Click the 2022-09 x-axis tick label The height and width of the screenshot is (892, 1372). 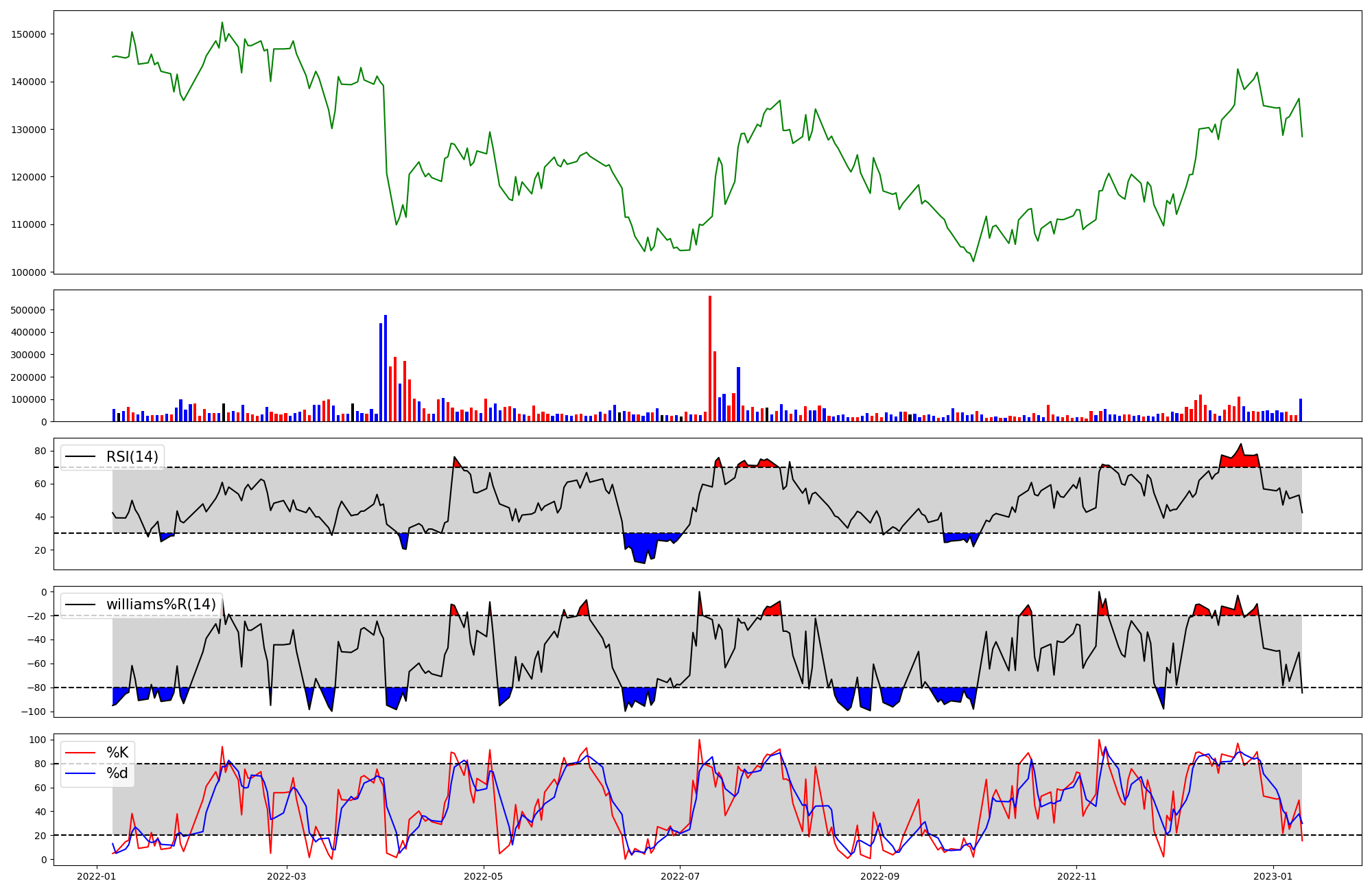point(879,876)
